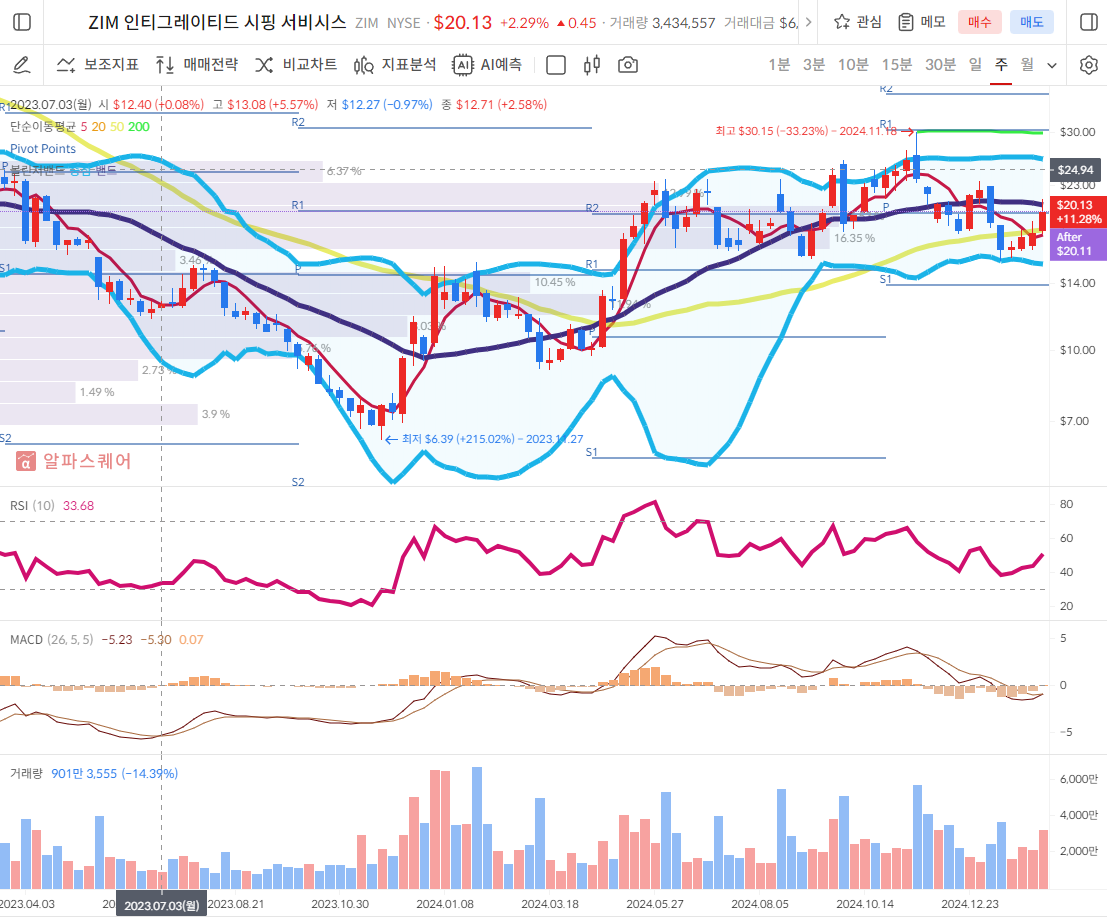
Task: Click the green 200 moving average label
Action: click(138, 126)
